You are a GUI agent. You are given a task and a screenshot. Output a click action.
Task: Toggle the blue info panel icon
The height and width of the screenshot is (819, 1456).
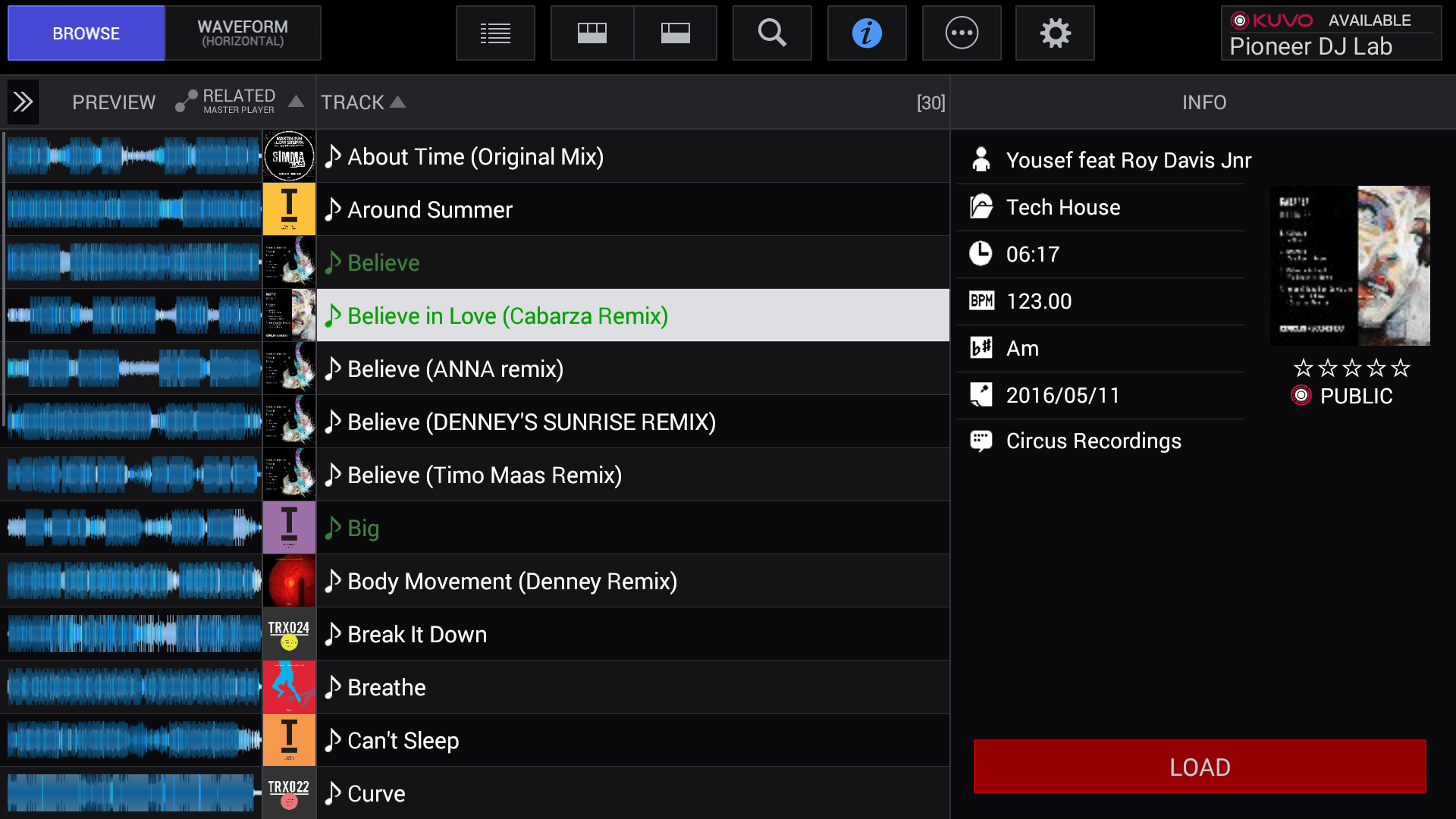tap(867, 33)
